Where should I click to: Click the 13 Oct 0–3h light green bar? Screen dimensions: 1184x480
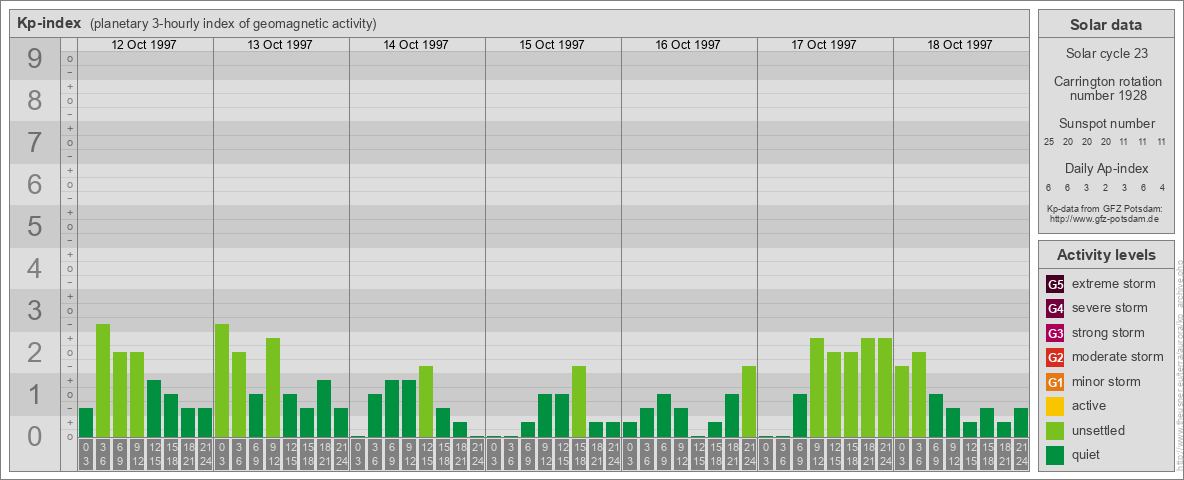(222, 380)
